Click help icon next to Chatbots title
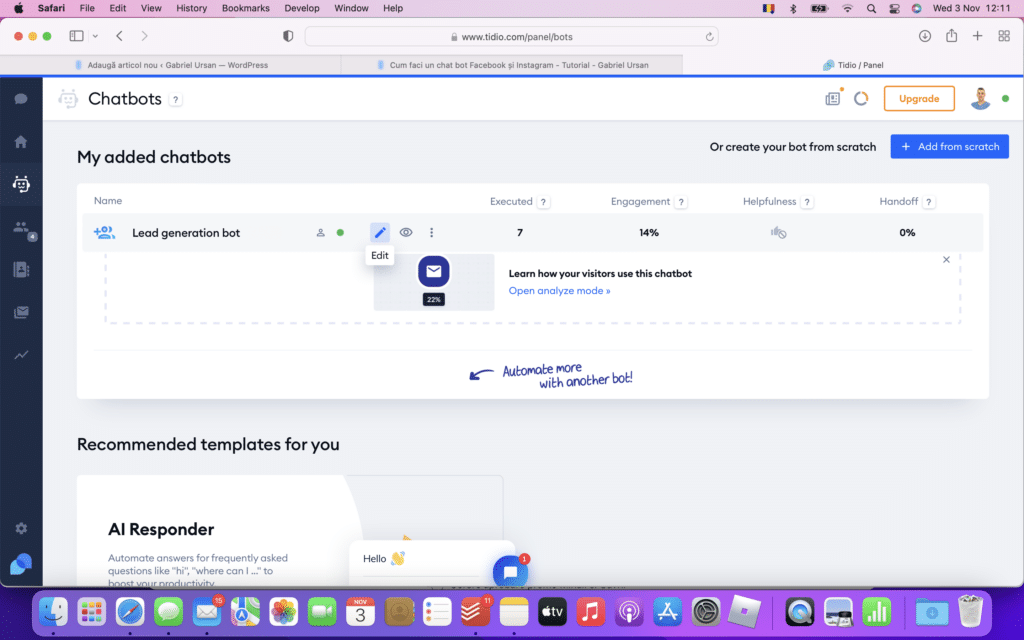Screen dimensions: 1024x640 (x=175, y=100)
